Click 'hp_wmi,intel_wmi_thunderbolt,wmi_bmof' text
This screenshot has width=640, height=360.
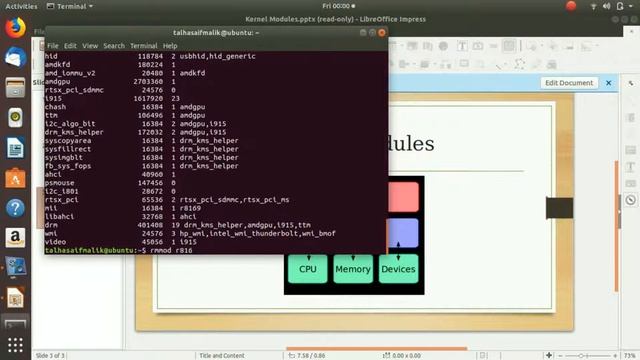point(258,233)
